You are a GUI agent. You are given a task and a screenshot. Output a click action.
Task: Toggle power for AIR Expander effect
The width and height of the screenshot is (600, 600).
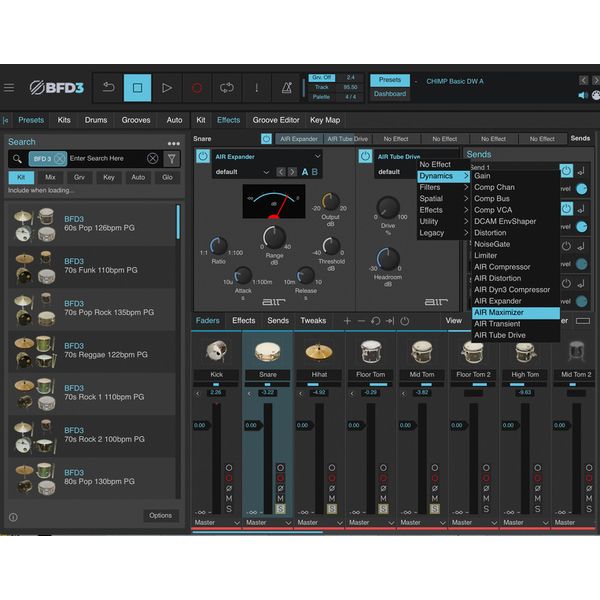(x=203, y=156)
